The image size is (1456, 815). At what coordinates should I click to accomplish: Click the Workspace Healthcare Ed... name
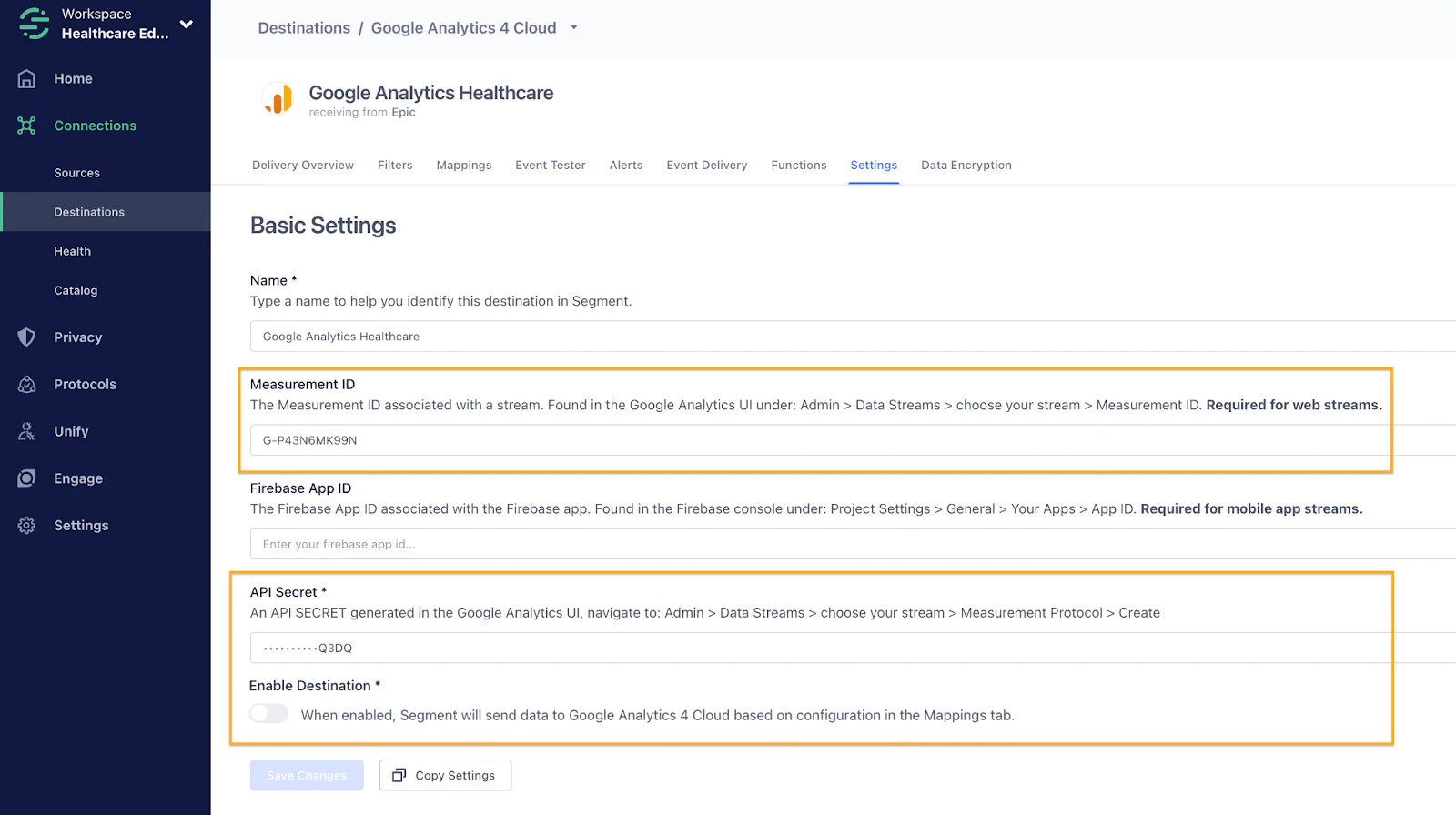pos(115,25)
